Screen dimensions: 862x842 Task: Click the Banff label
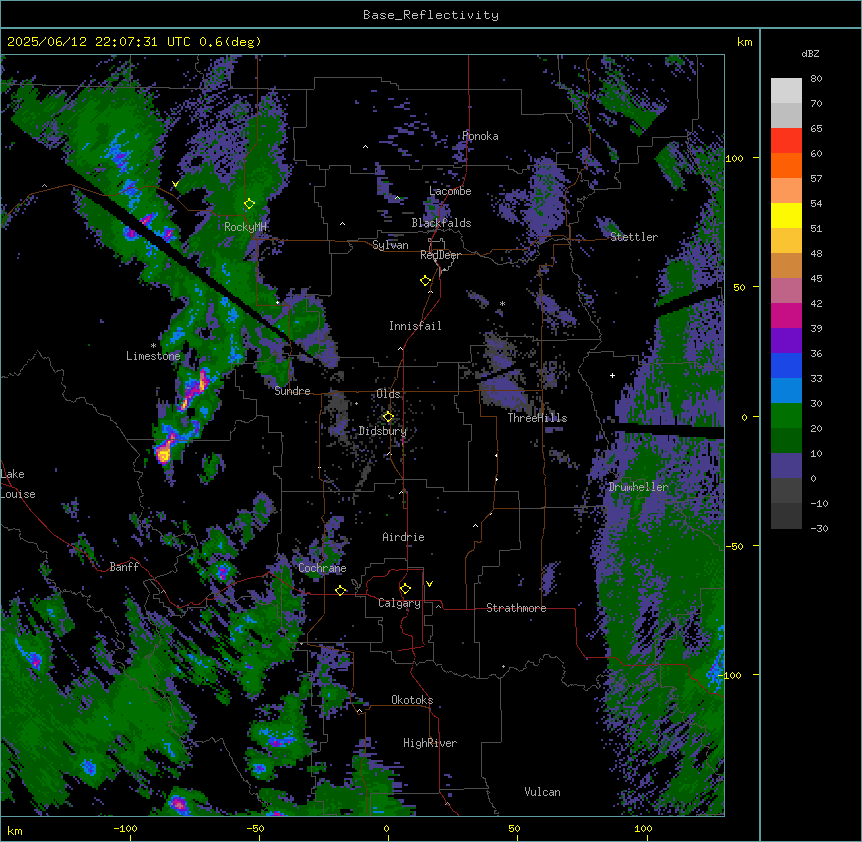(124, 567)
